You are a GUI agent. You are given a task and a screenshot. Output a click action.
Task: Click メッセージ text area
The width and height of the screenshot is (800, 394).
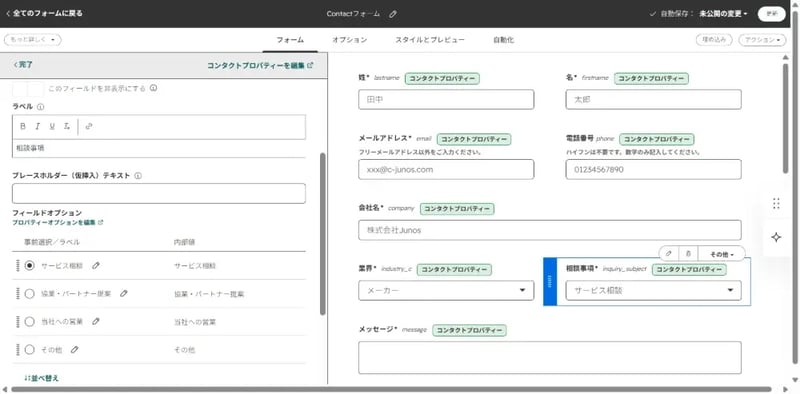[549, 358]
